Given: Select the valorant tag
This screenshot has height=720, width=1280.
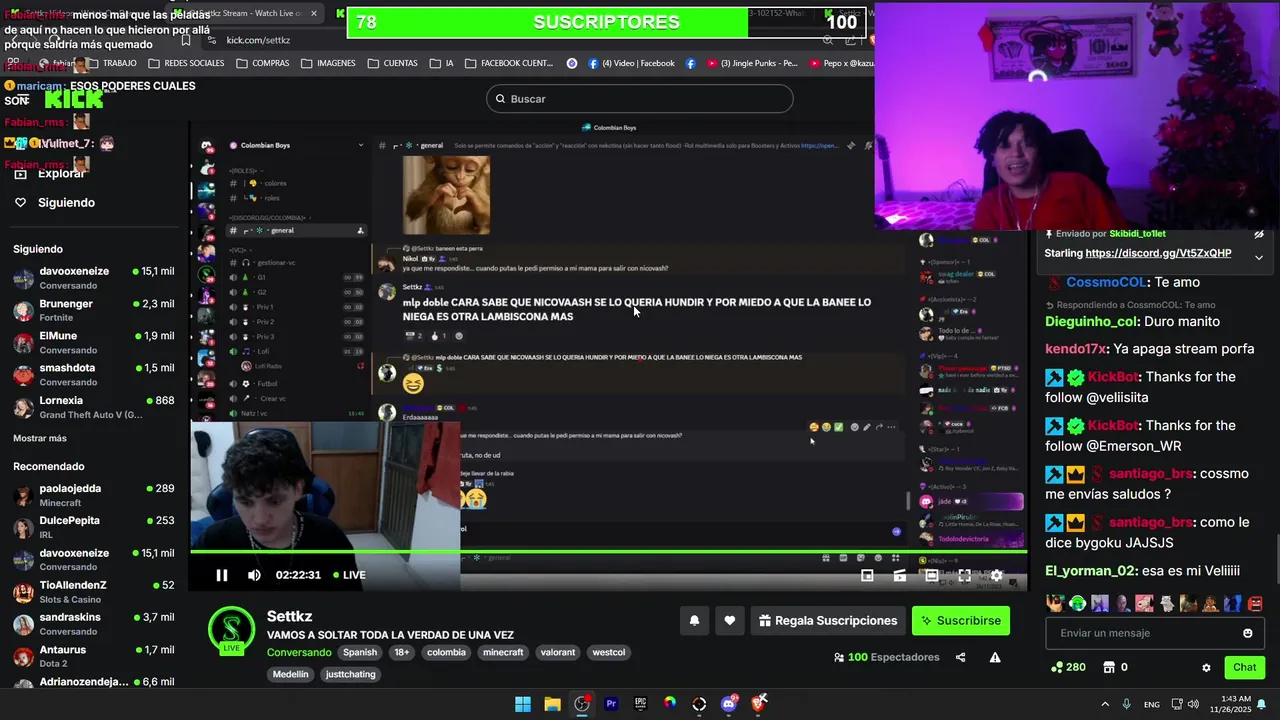Looking at the screenshot, I should [x=558, y=652].
